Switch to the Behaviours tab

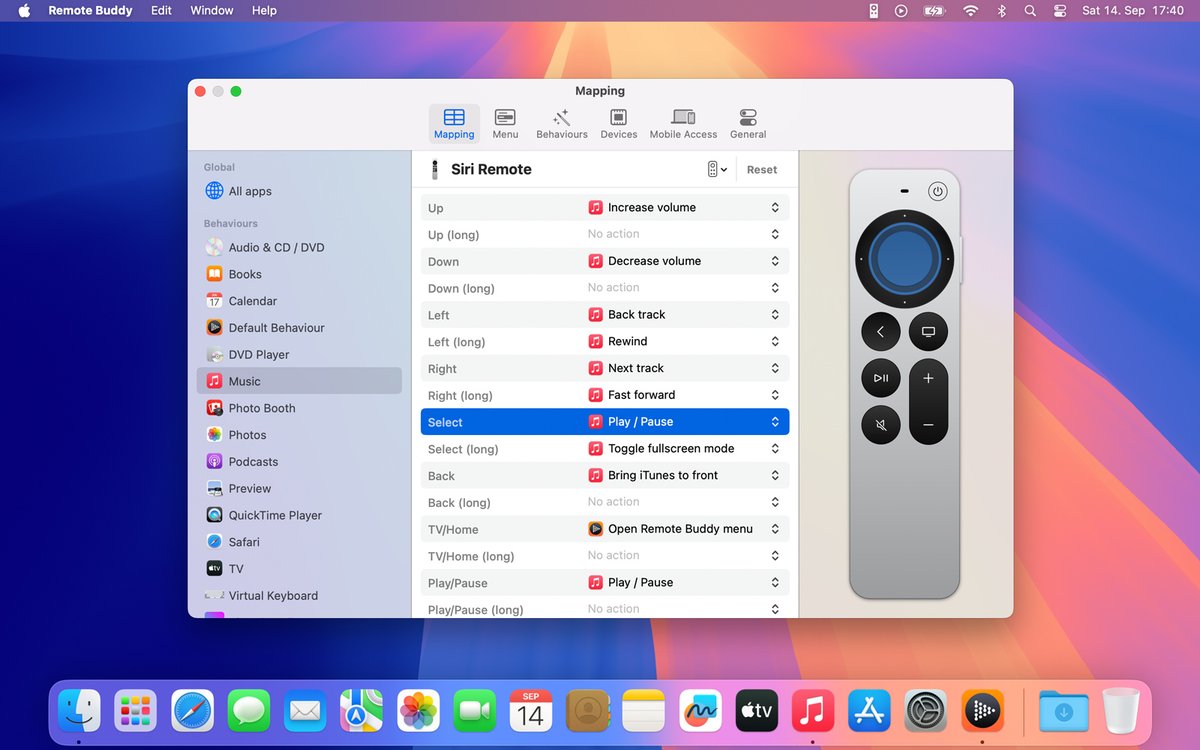[562, 124]
